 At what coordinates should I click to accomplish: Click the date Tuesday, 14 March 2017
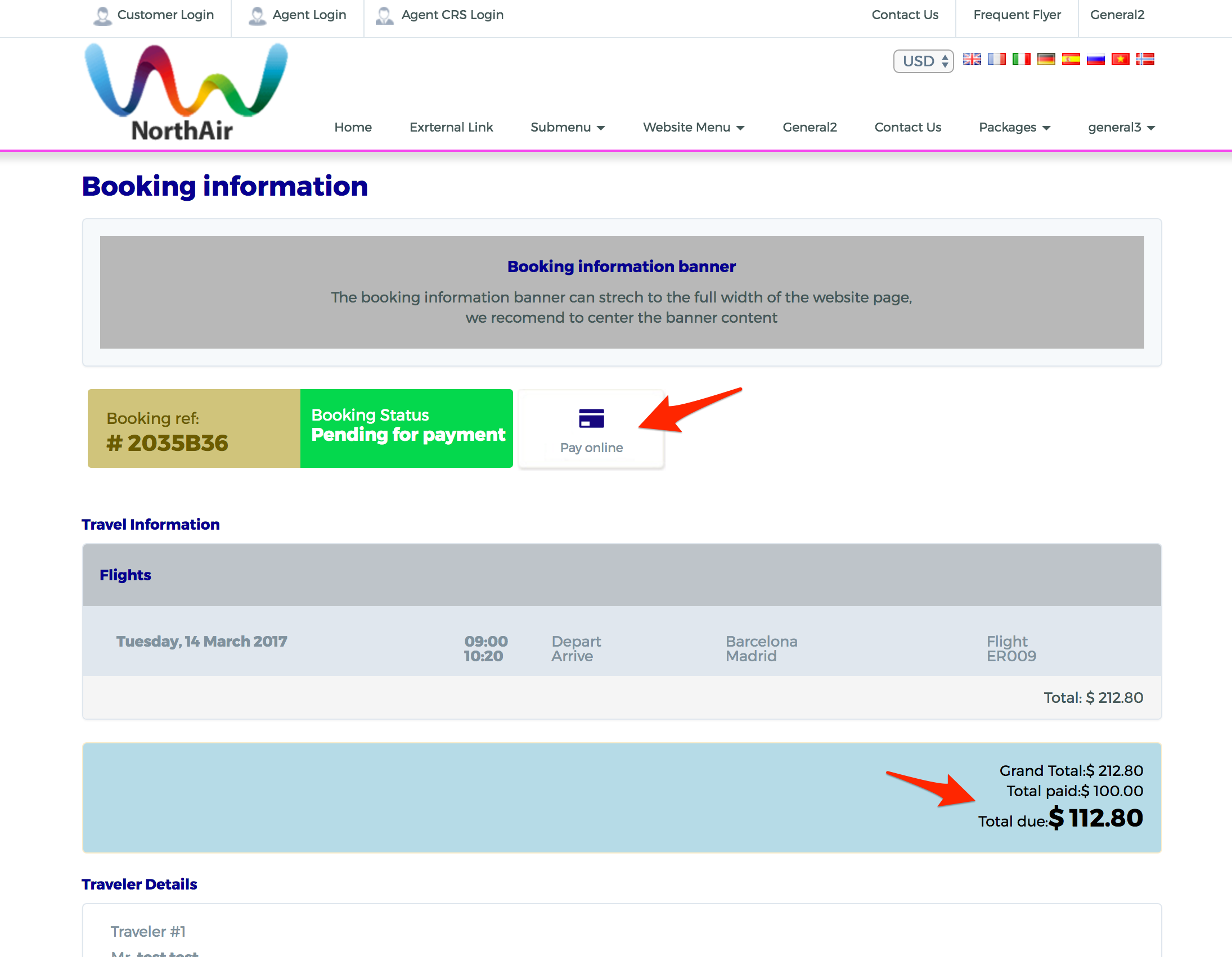201,642
